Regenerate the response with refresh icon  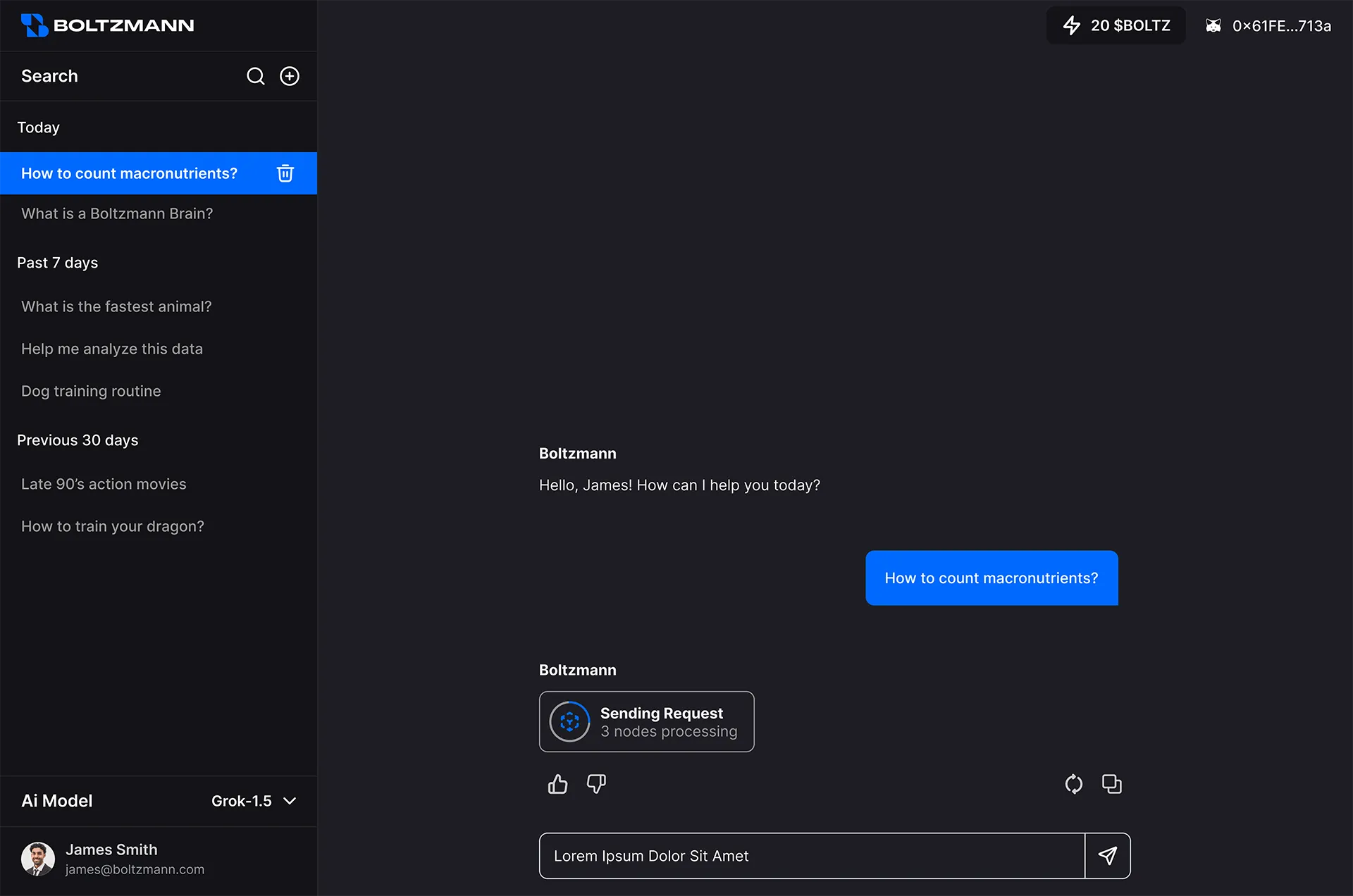[1073, 784]
